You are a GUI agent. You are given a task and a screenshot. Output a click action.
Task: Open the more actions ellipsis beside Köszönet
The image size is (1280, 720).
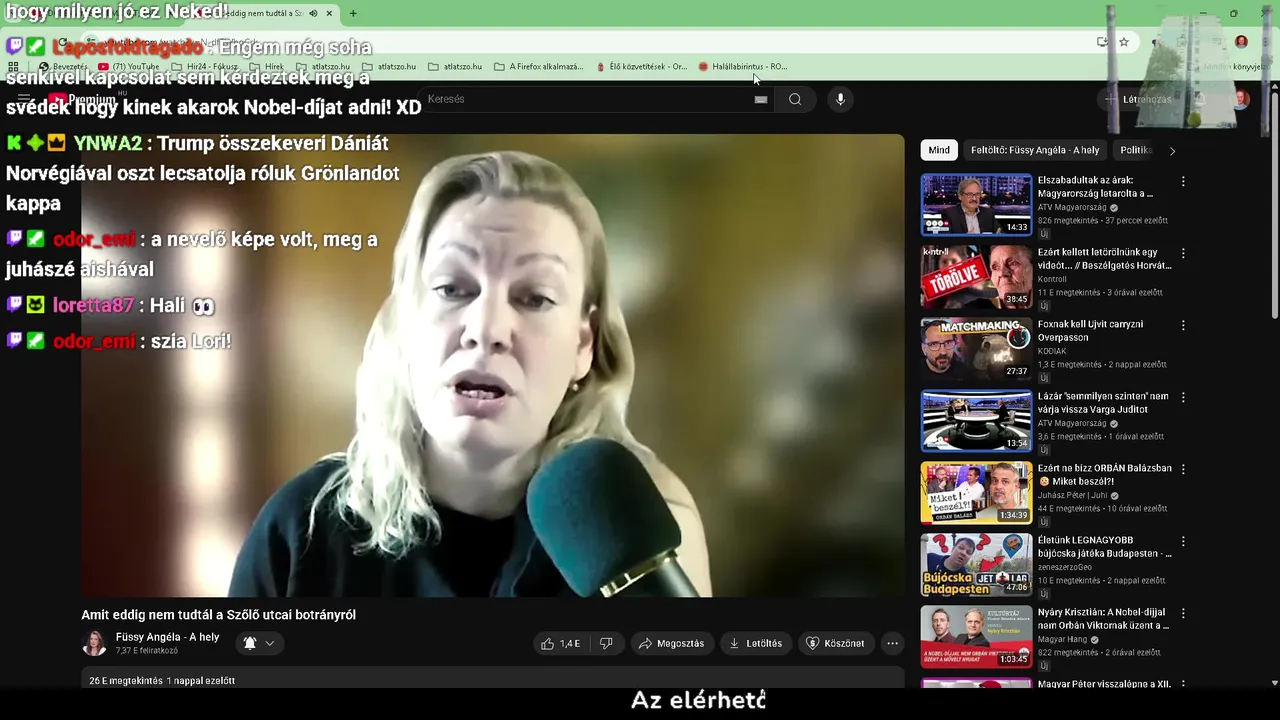[892, 643]
